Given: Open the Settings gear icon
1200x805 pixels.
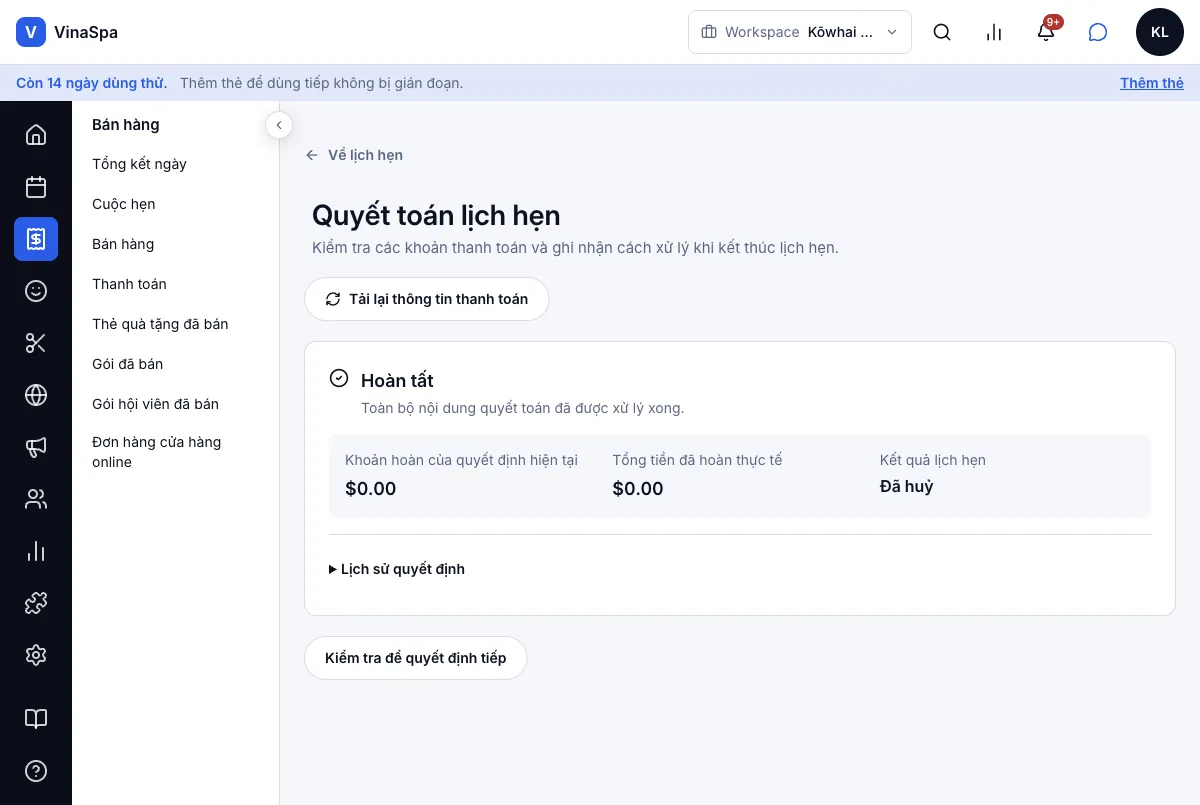Looking at the screenshot, I should (36, 655).
